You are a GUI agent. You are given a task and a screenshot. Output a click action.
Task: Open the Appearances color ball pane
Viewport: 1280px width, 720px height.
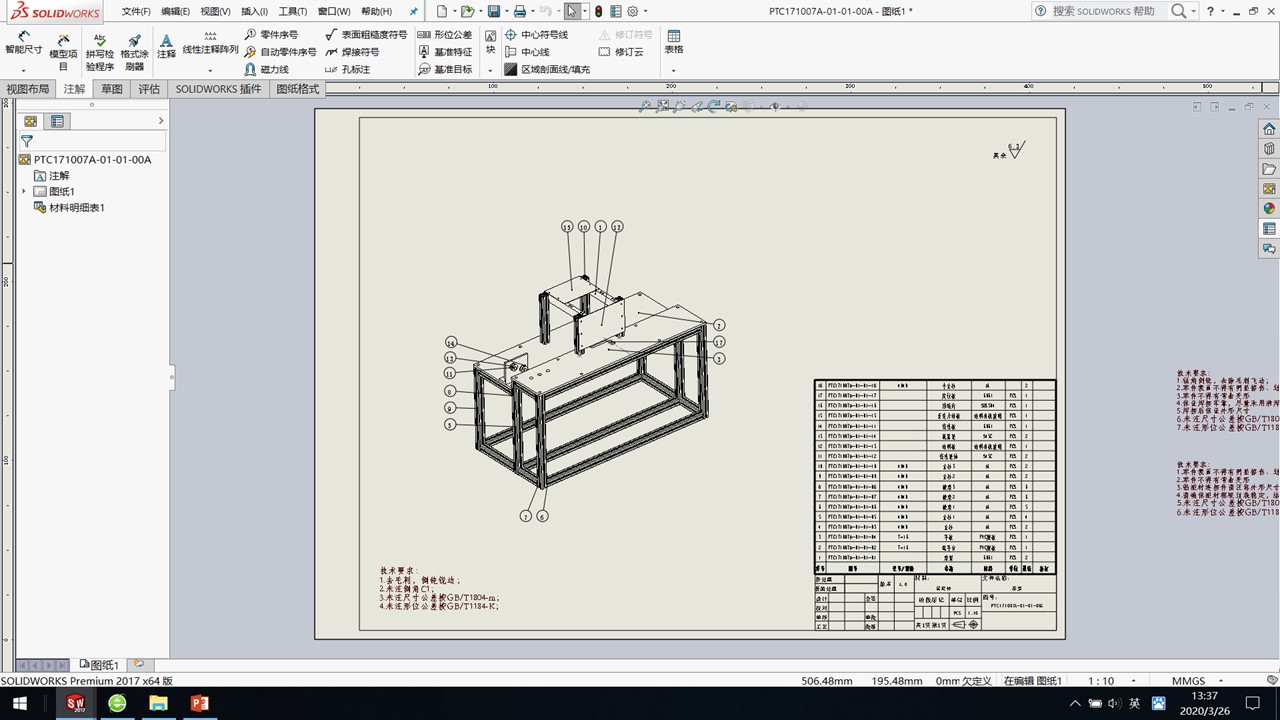1269,209
